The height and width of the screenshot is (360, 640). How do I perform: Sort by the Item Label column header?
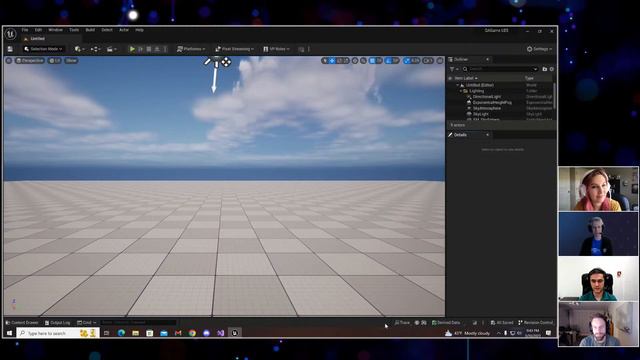click(x=466, y=78)
